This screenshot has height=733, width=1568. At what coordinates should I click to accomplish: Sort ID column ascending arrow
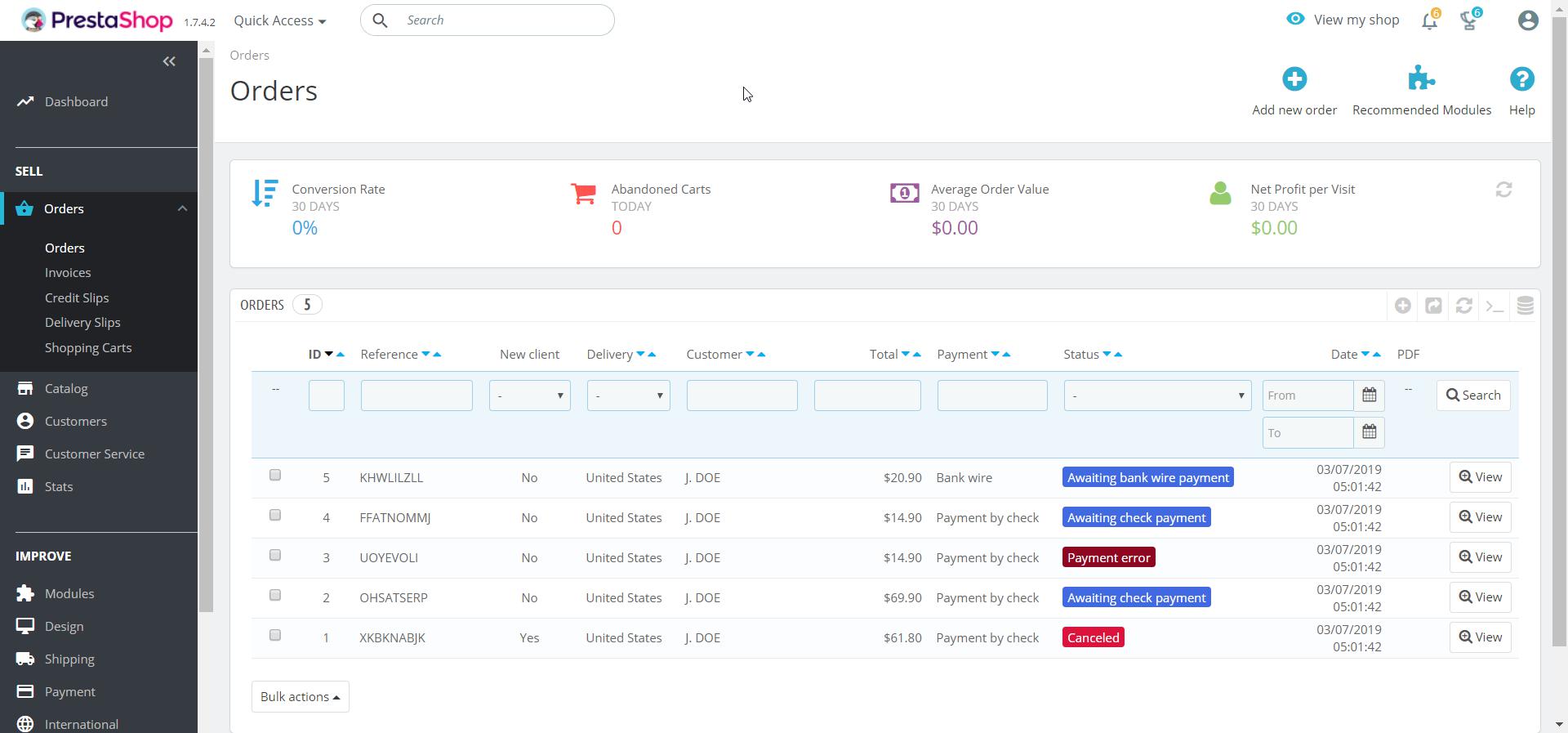pos(341,354)
